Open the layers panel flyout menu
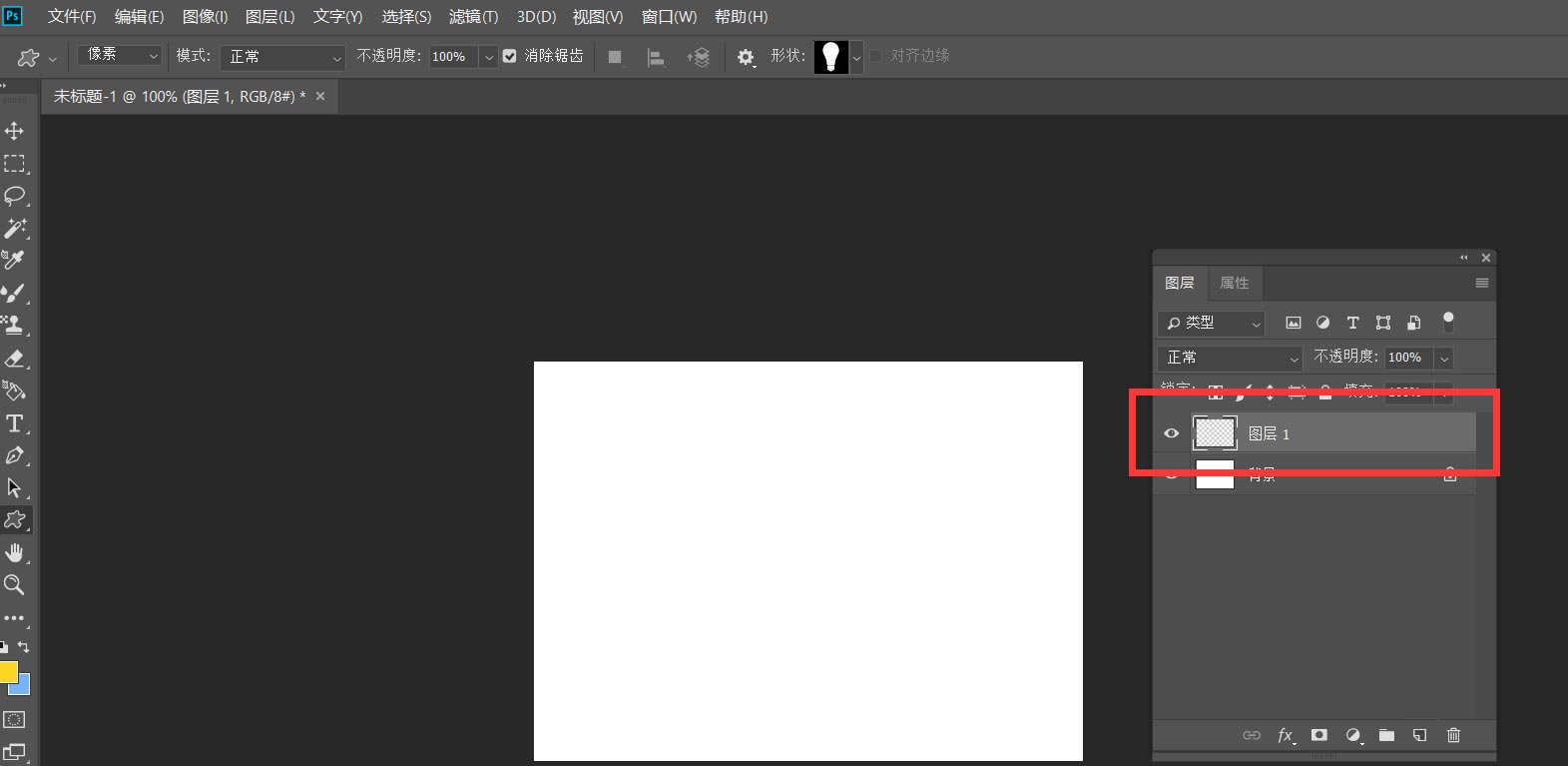 pyautogui.click(x=1482, y=283)
